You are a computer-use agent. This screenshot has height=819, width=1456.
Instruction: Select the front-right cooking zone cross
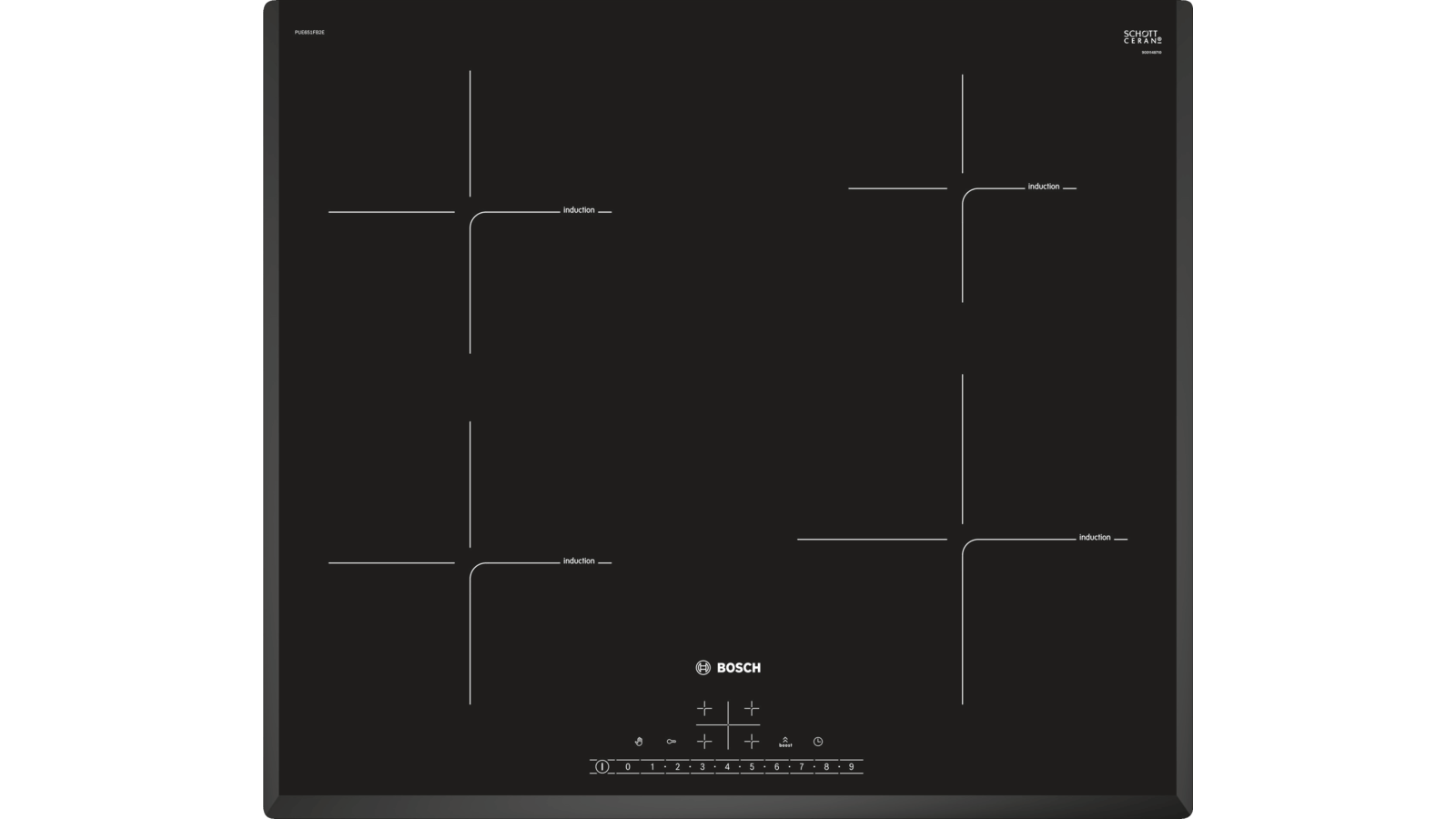coord(752,742)
